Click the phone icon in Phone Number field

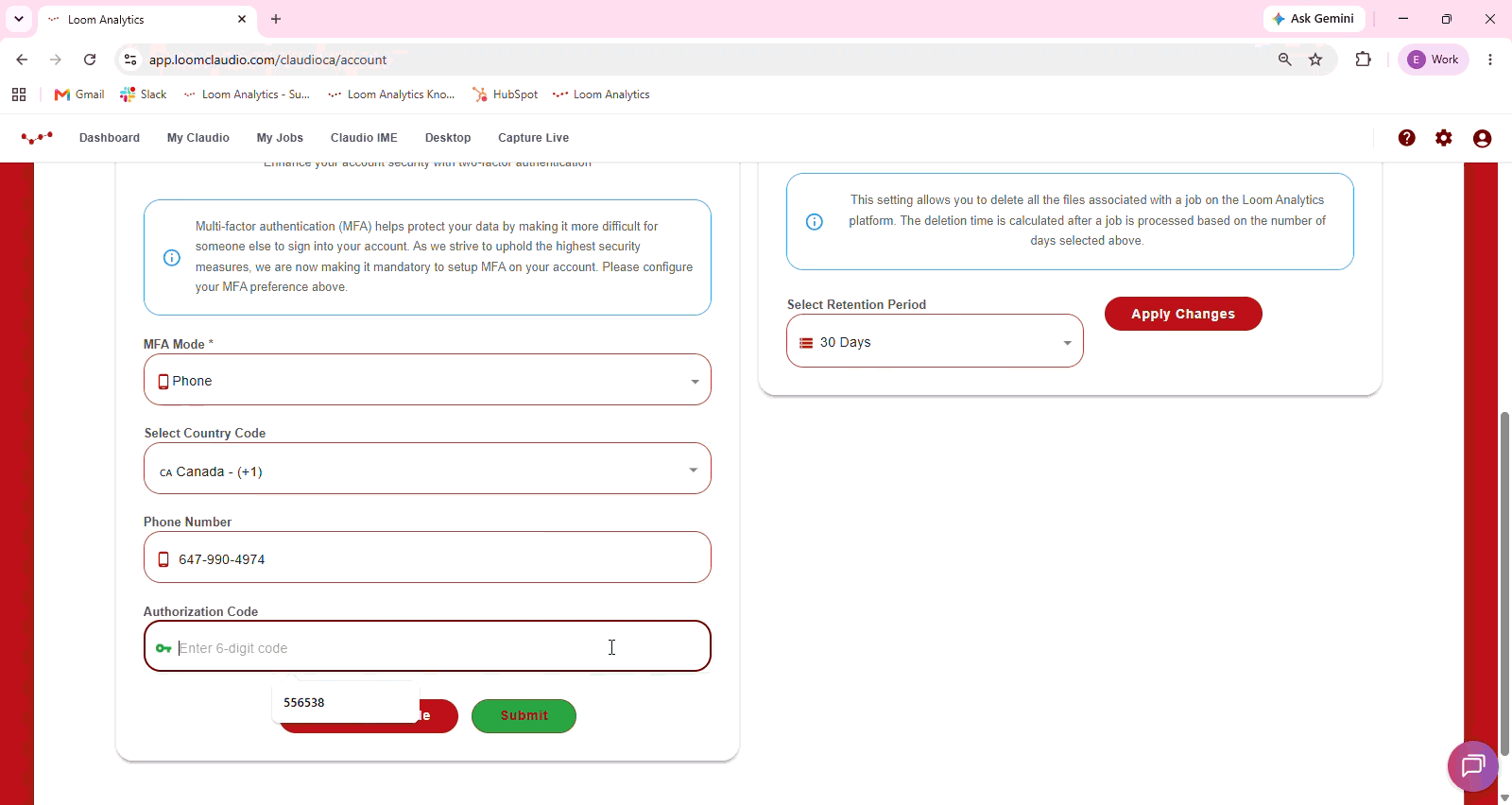(x=163, y=559)
